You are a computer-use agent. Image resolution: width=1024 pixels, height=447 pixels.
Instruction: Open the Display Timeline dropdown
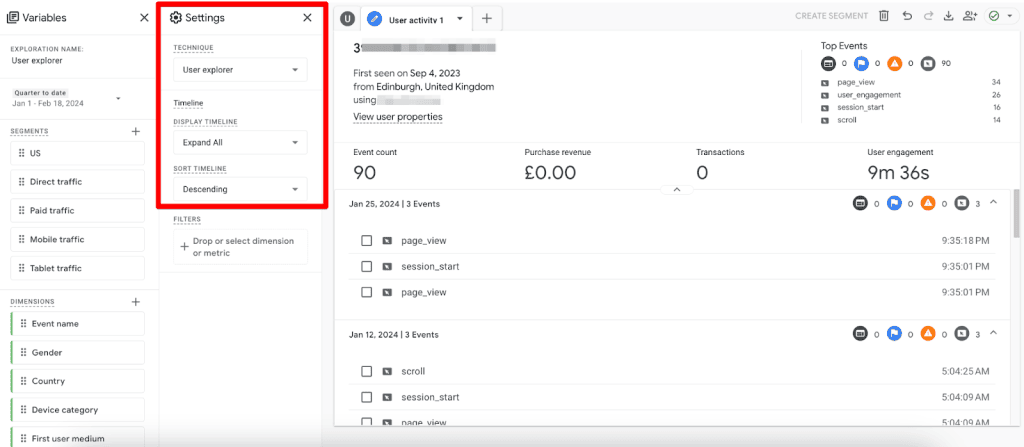tap(240, 142)
